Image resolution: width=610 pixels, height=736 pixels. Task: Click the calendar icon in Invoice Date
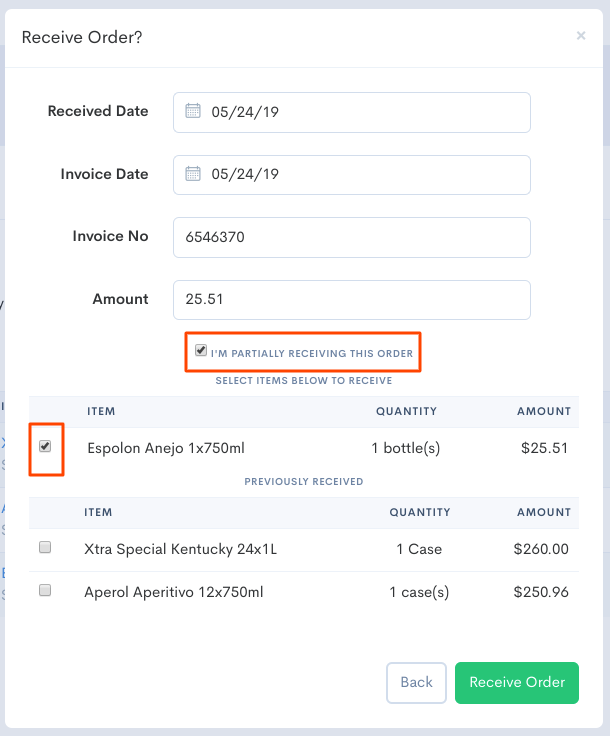[x=194, y=174]
